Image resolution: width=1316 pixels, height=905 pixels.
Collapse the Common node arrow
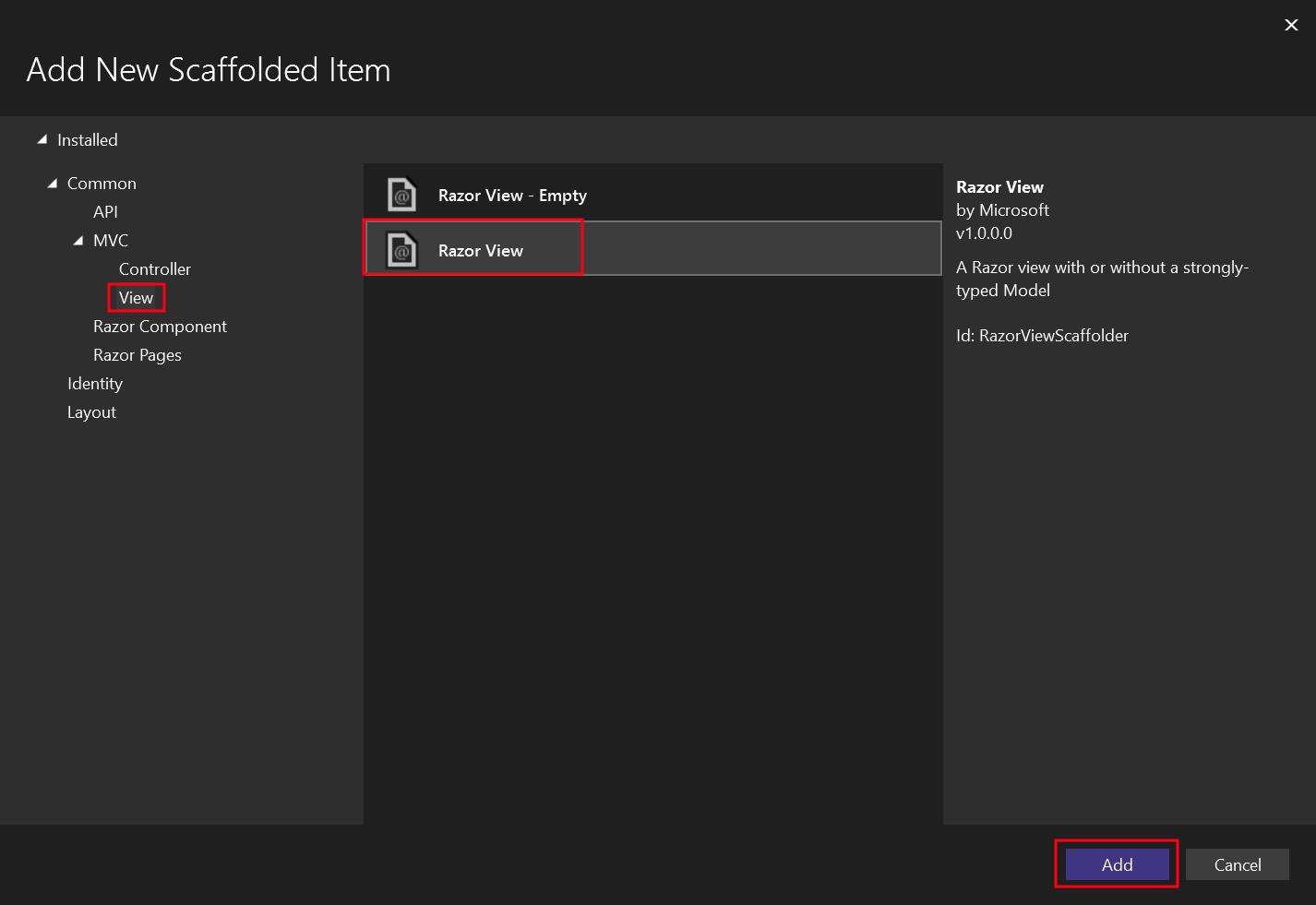pyautogui.click(x=52, y=183)
